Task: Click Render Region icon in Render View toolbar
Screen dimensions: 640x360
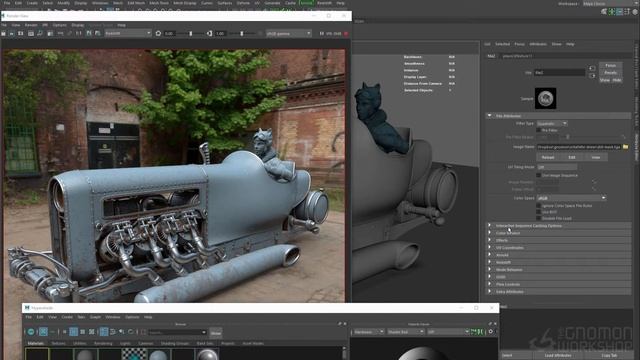Action: [x=11, y=33]
